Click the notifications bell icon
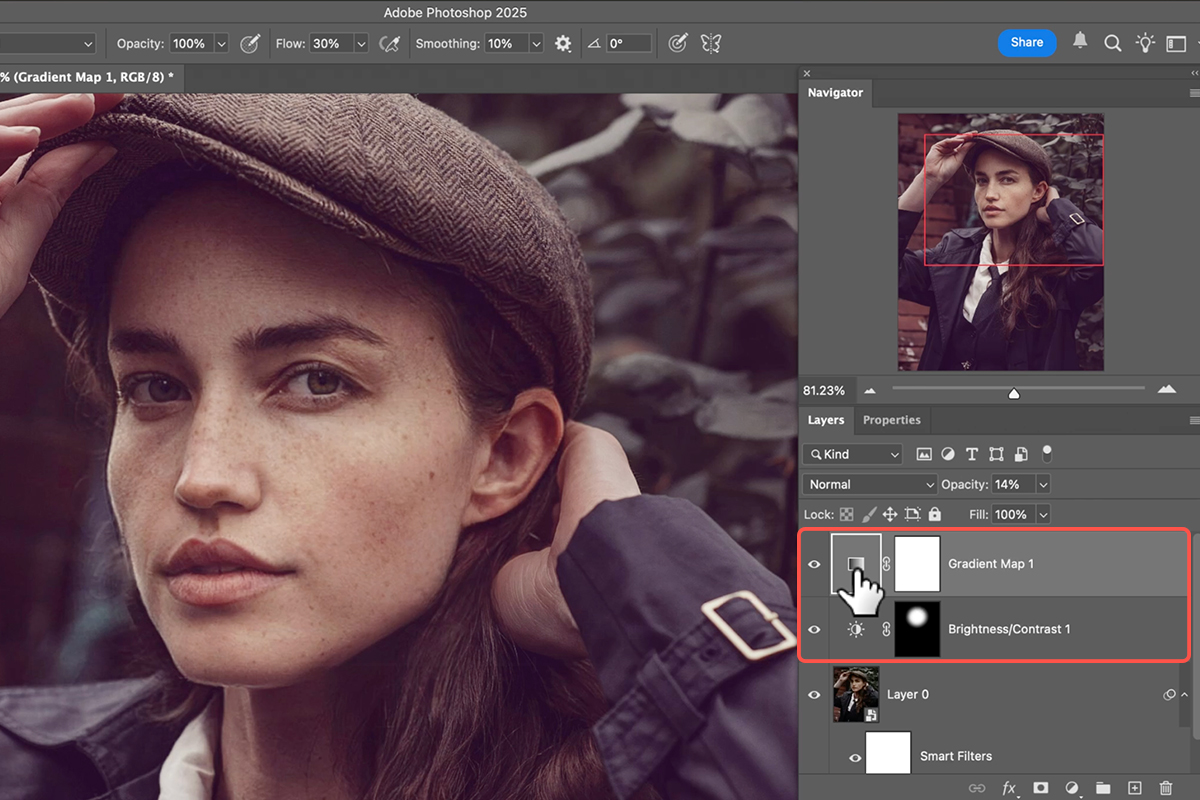Screen dimensions: 1200x800 tap(1080, 42)
